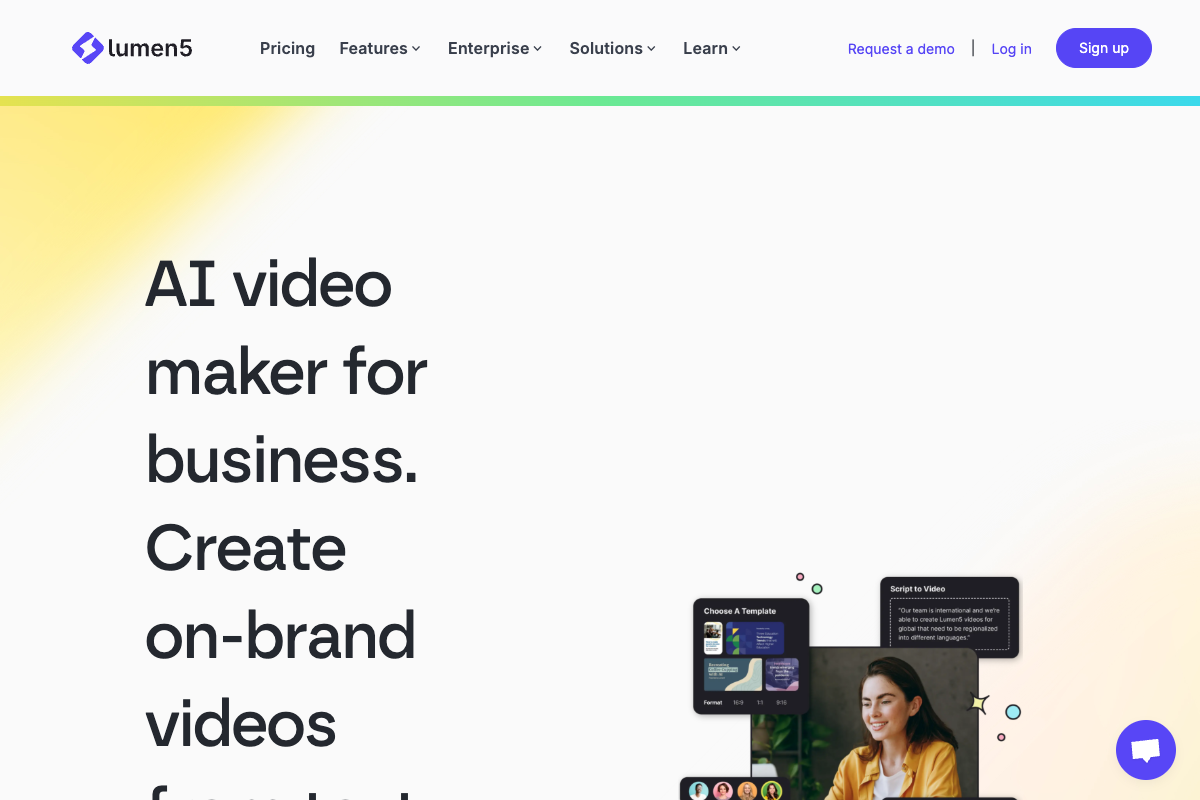
Task: Go to the Pricing page
Action: (x=287, y=48)
